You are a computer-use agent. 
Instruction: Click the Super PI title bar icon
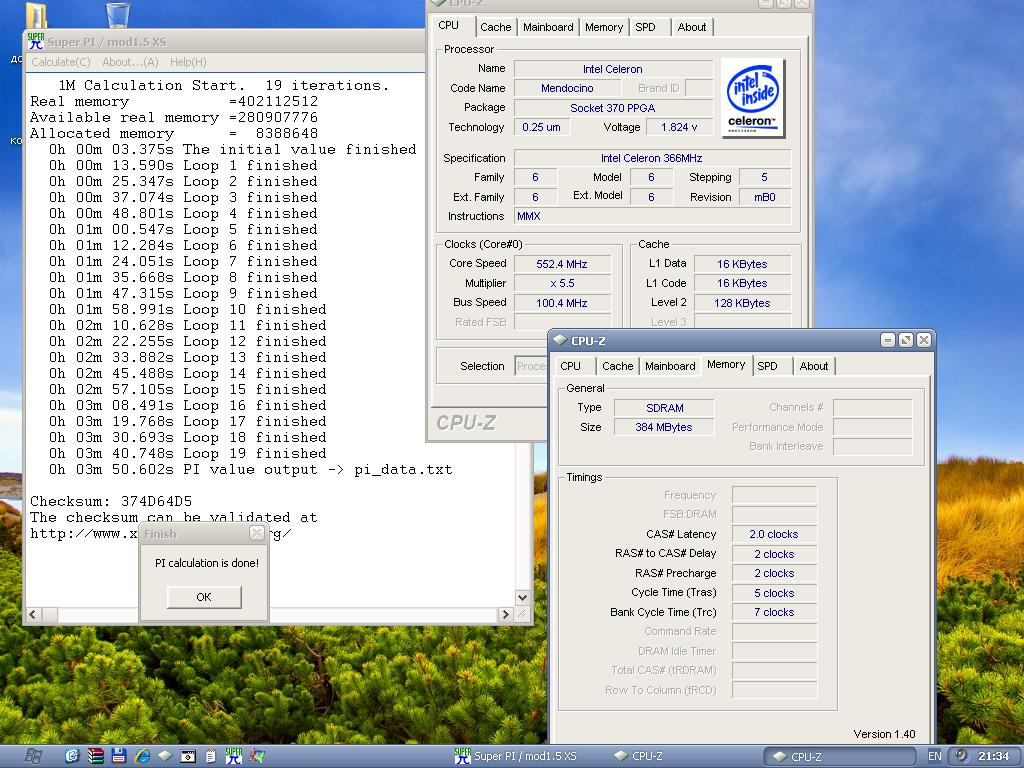coord(36,42)
